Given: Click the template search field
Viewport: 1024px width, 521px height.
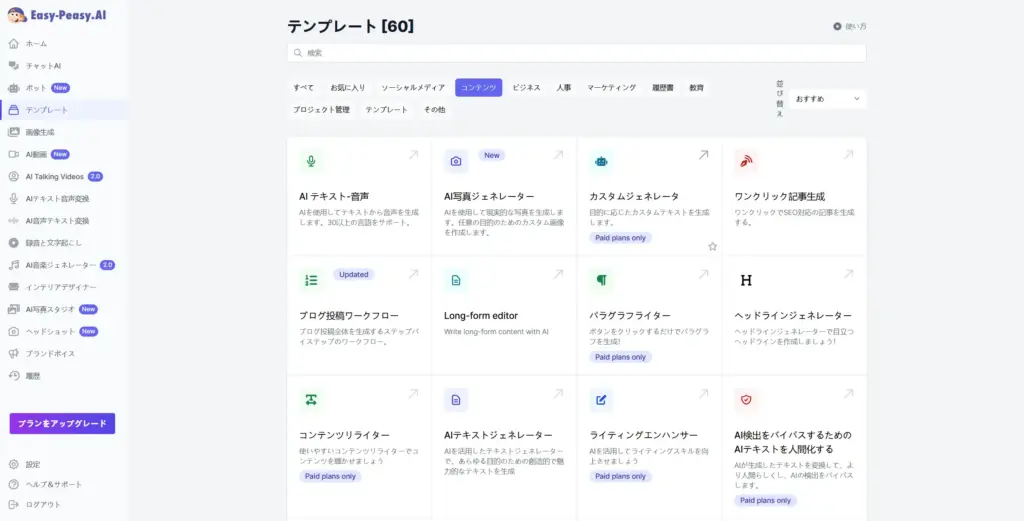Looking at the screenshot, I should (x=576, y=53).
